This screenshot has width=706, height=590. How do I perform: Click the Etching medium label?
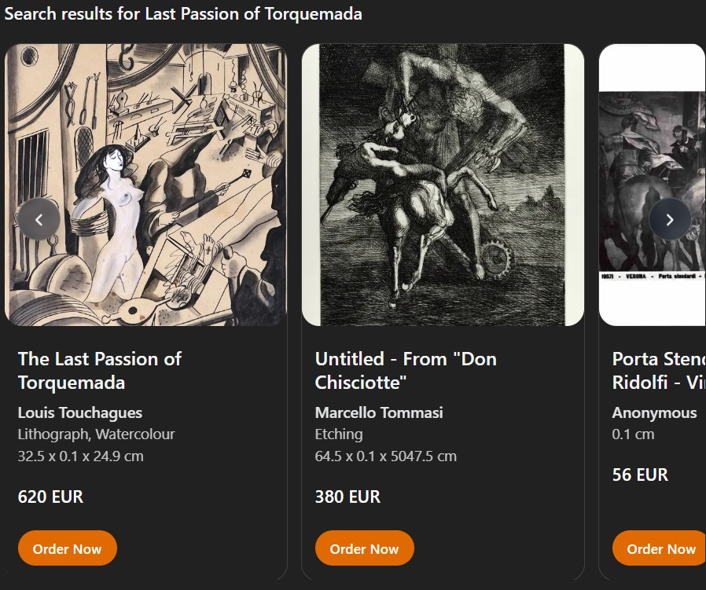point(339,434)
